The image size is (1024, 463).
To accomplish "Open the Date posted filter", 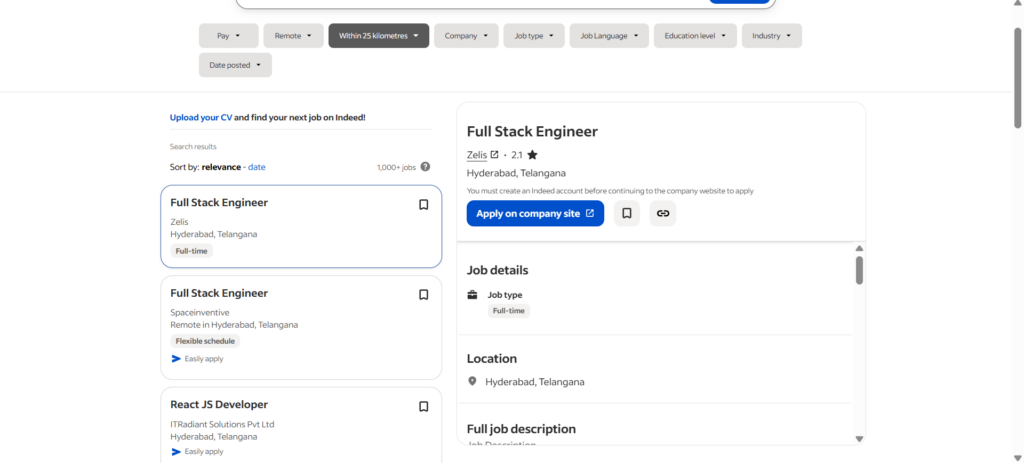I will [235, 65].
